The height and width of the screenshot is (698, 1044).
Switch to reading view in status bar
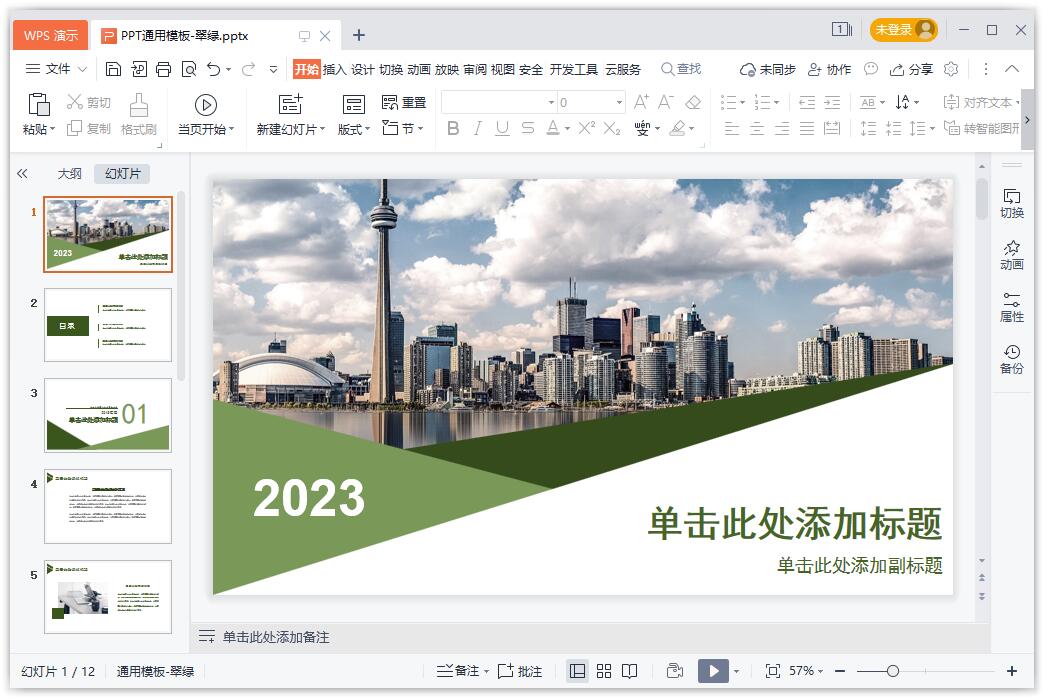click(630, 671)
